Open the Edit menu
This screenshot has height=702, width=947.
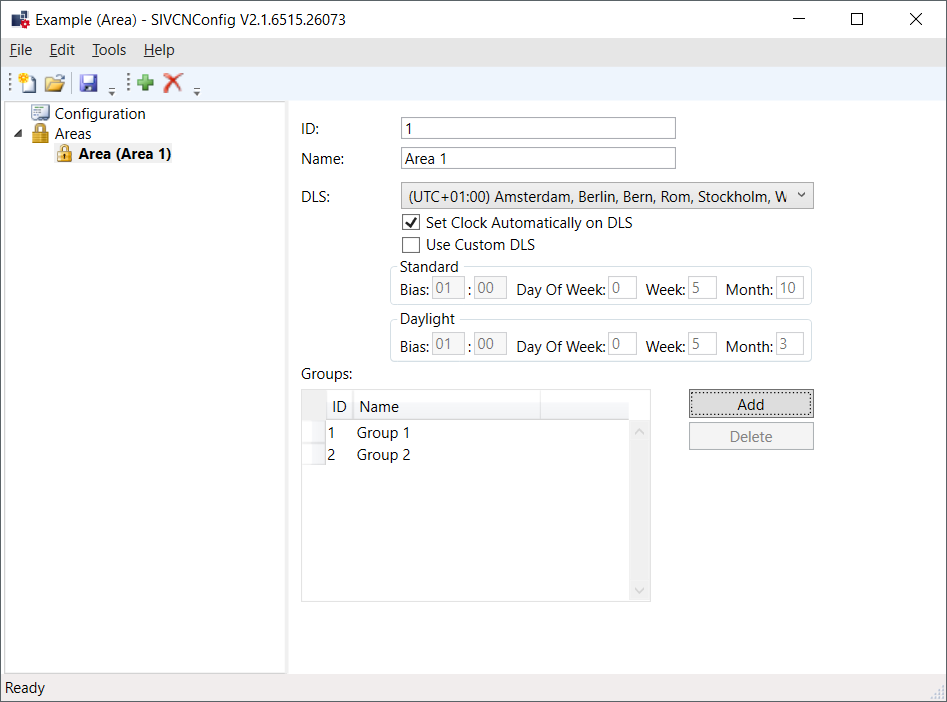click(x=62, y=50)
